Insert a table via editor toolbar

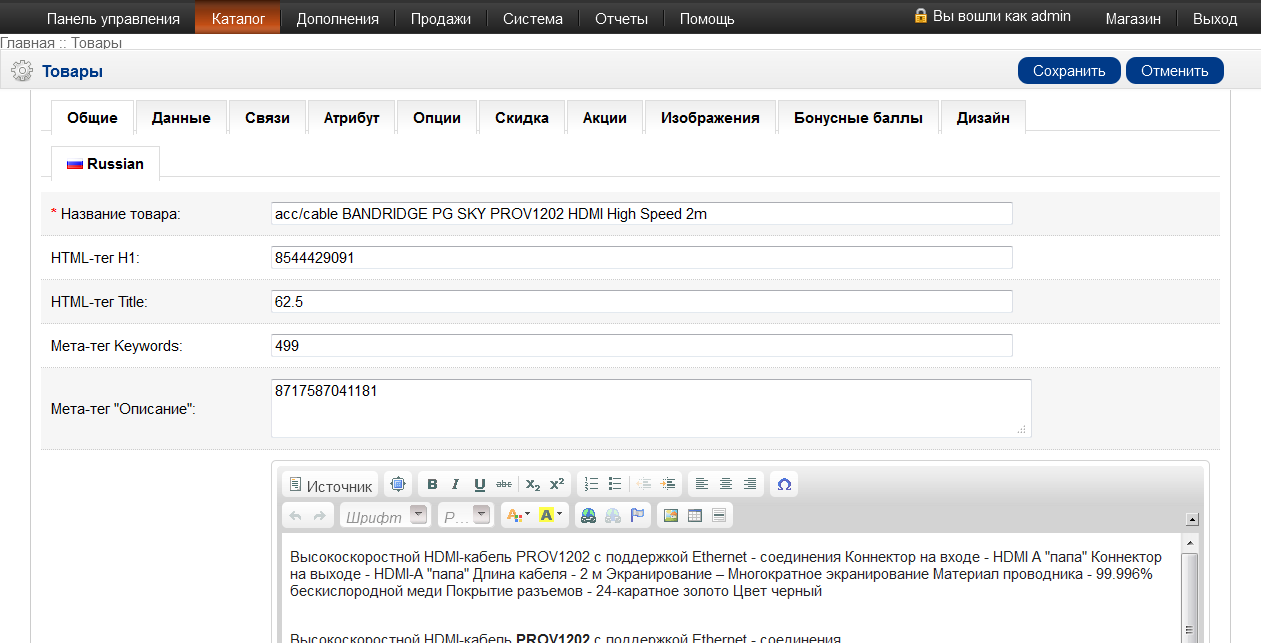point(695,515)
